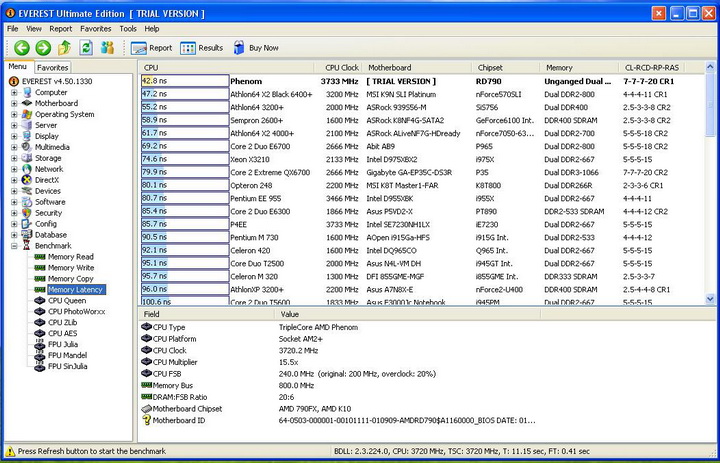Expand the Computer tree node
Viewport: 720px width, 463px height.
pos(14,92)
